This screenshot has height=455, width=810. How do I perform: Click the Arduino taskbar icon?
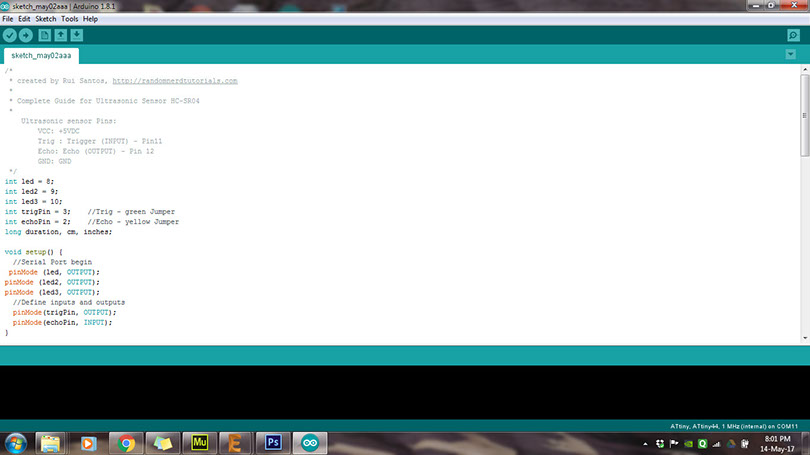(x=310, y=444)
